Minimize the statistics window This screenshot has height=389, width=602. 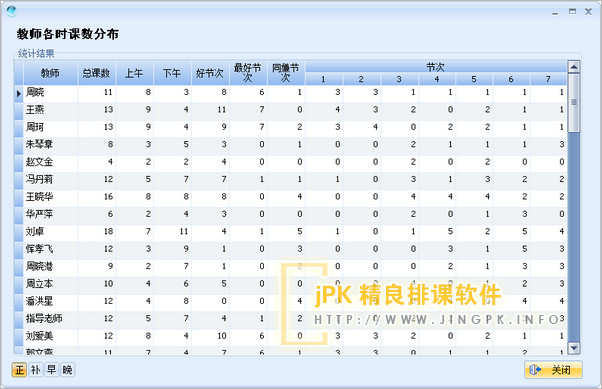[x=555, y=13]
